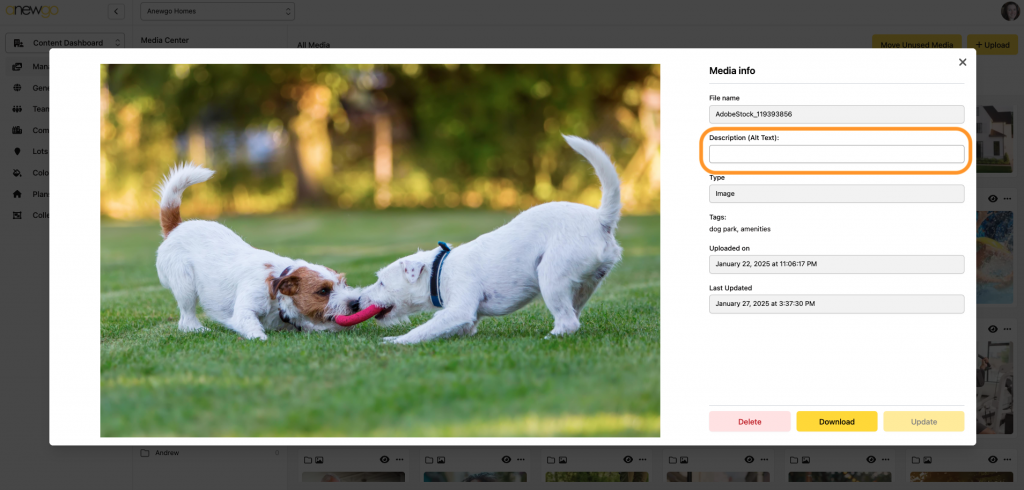This screenshot has width=1024, height=490.
Task: Toggle the eye visibility icon below the house thumbnail
Action: point(992,199)
